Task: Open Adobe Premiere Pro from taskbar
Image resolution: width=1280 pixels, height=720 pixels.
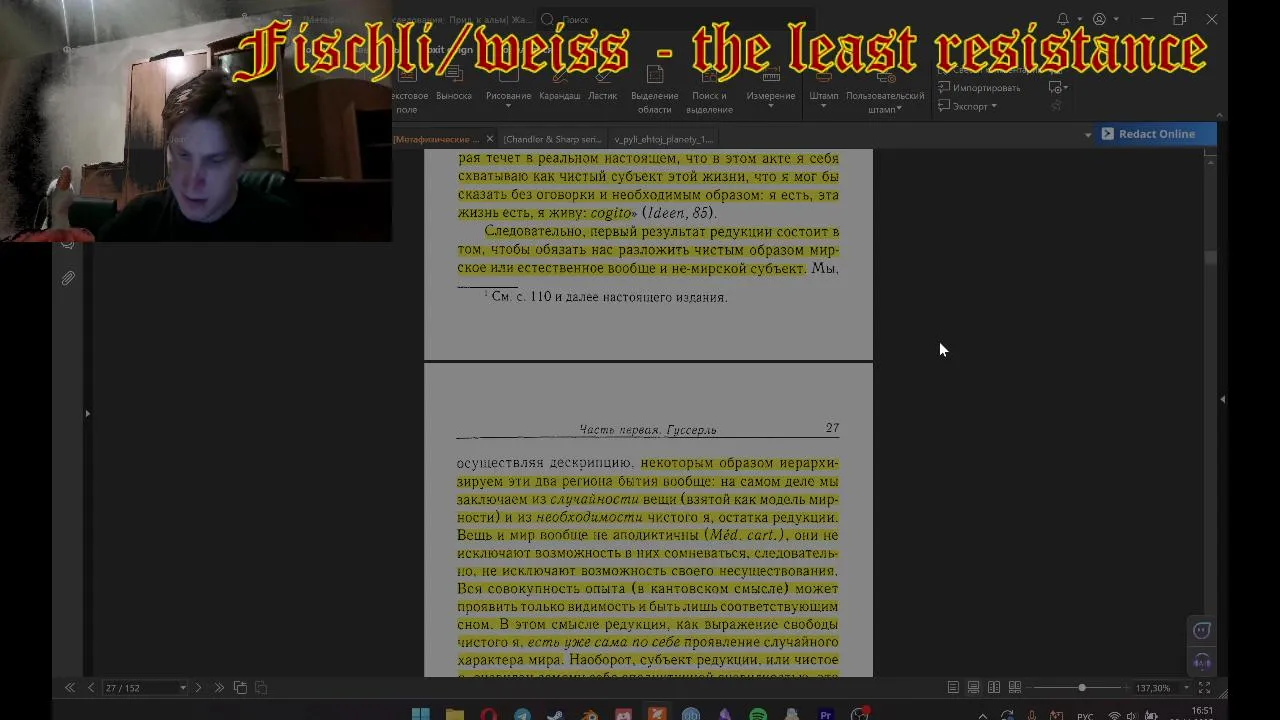Action: (826, 714)
